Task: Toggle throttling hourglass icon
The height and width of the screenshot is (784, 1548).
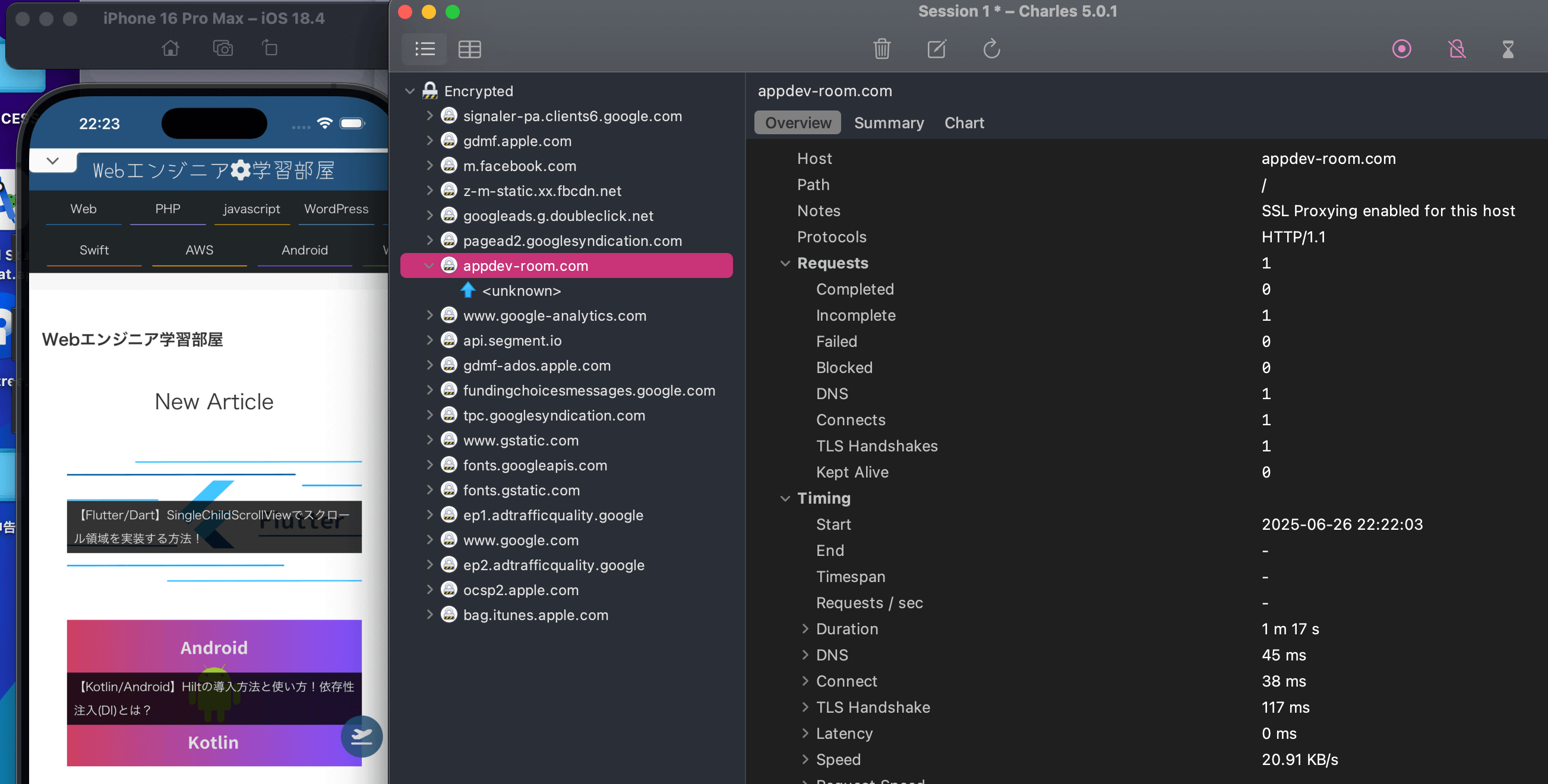Action: click(1508, 49)
